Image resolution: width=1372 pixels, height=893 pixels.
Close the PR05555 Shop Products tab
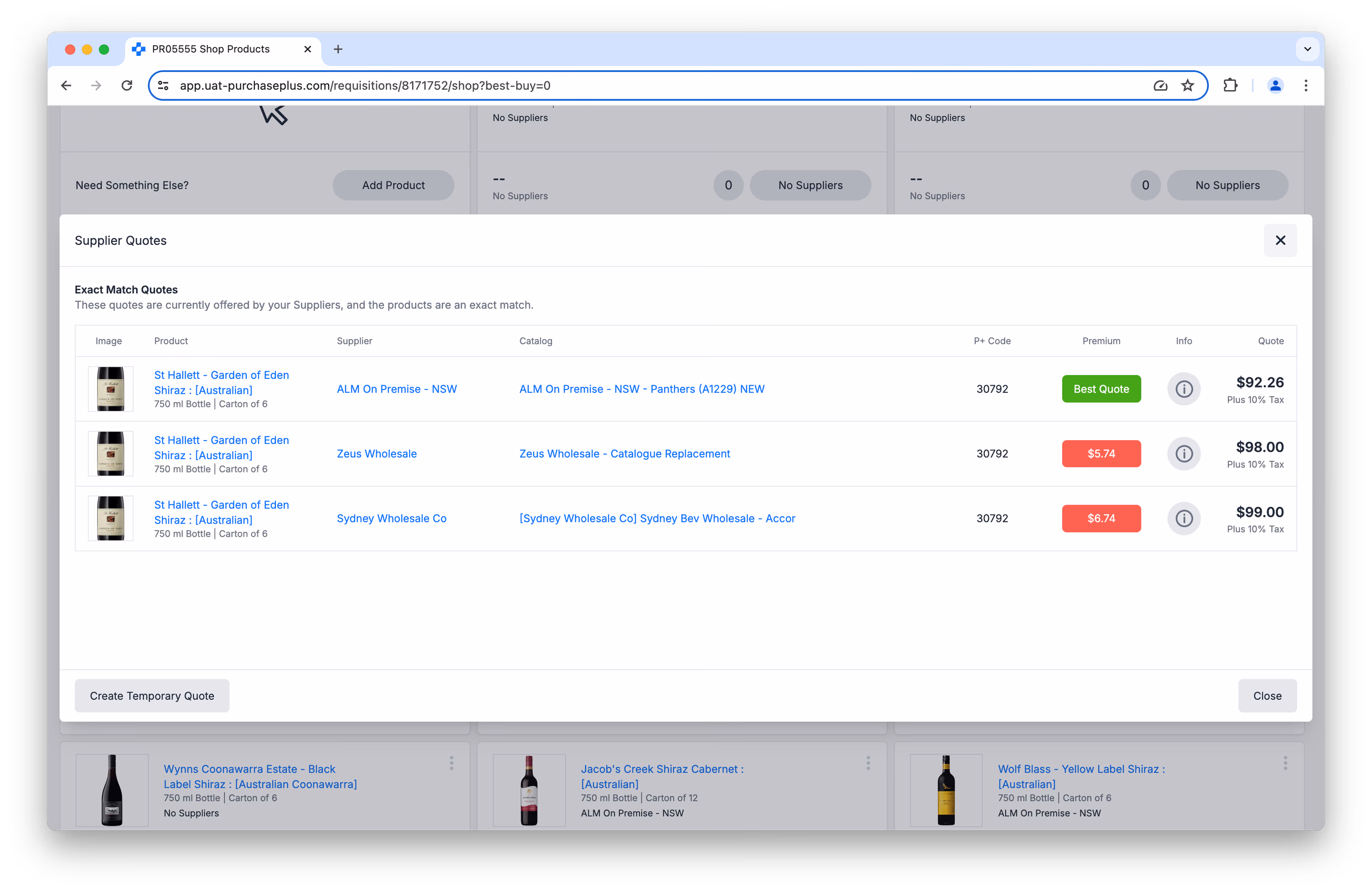pos(308,49)
